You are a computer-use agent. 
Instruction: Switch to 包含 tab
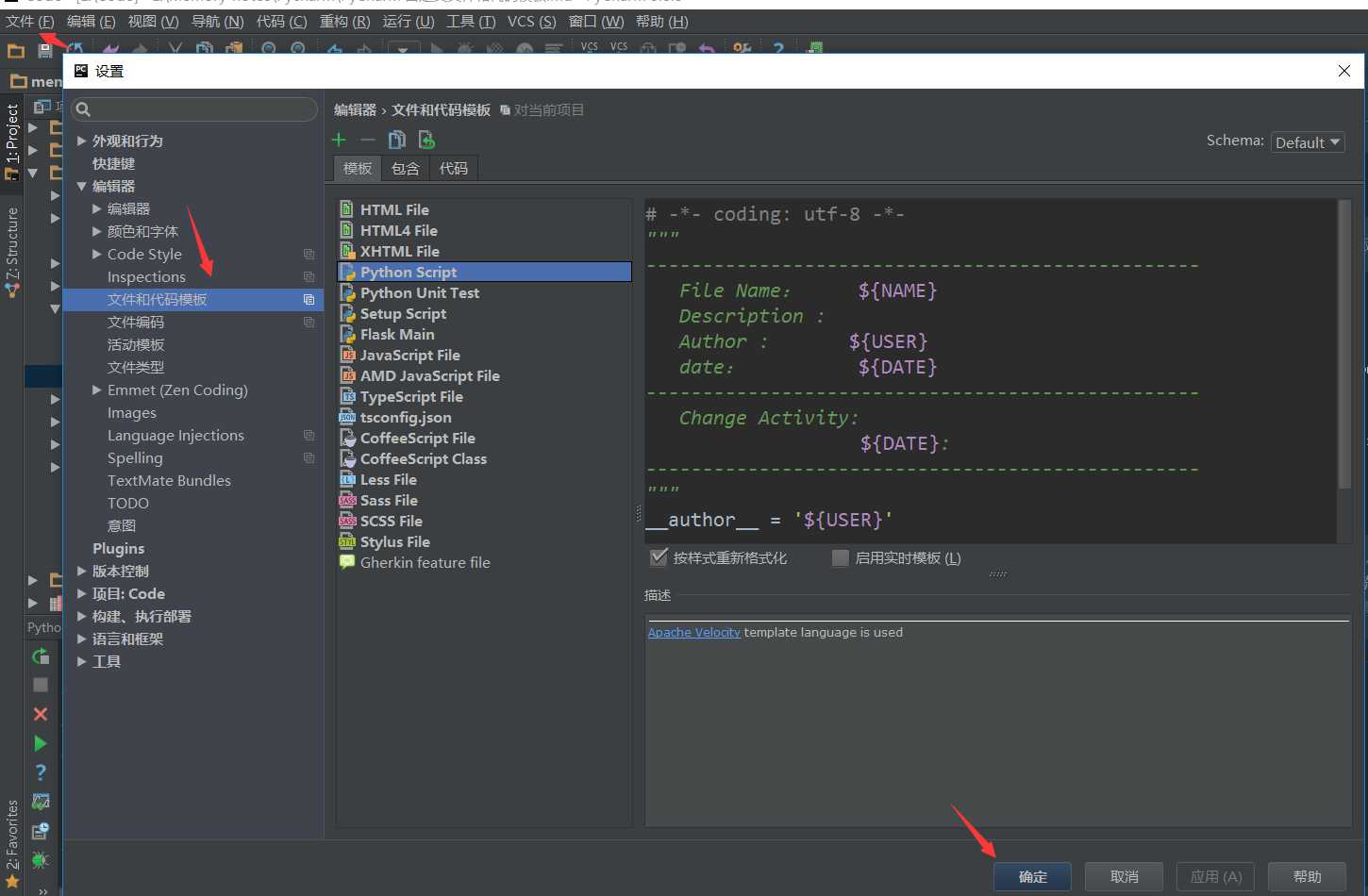[x=406, y=168]
